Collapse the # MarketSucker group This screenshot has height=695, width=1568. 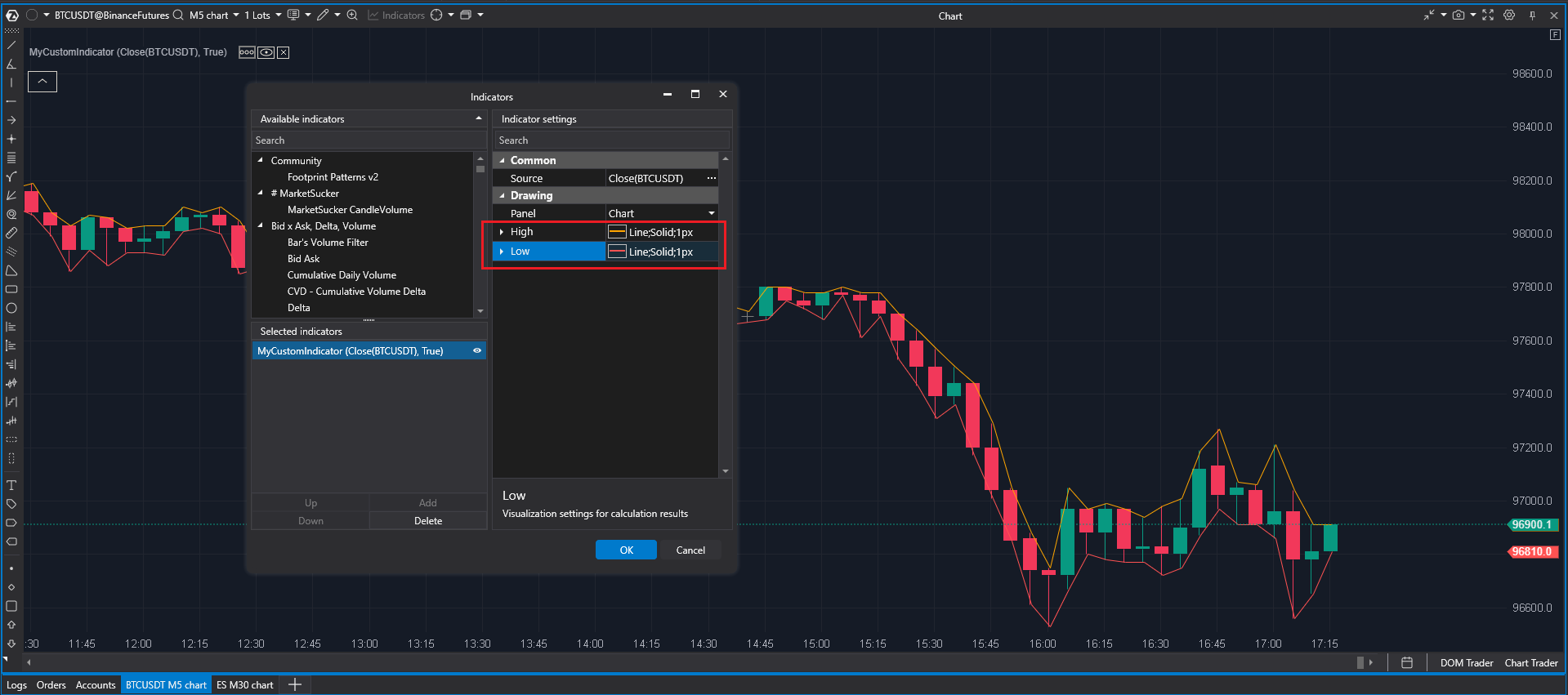(261, 193)
